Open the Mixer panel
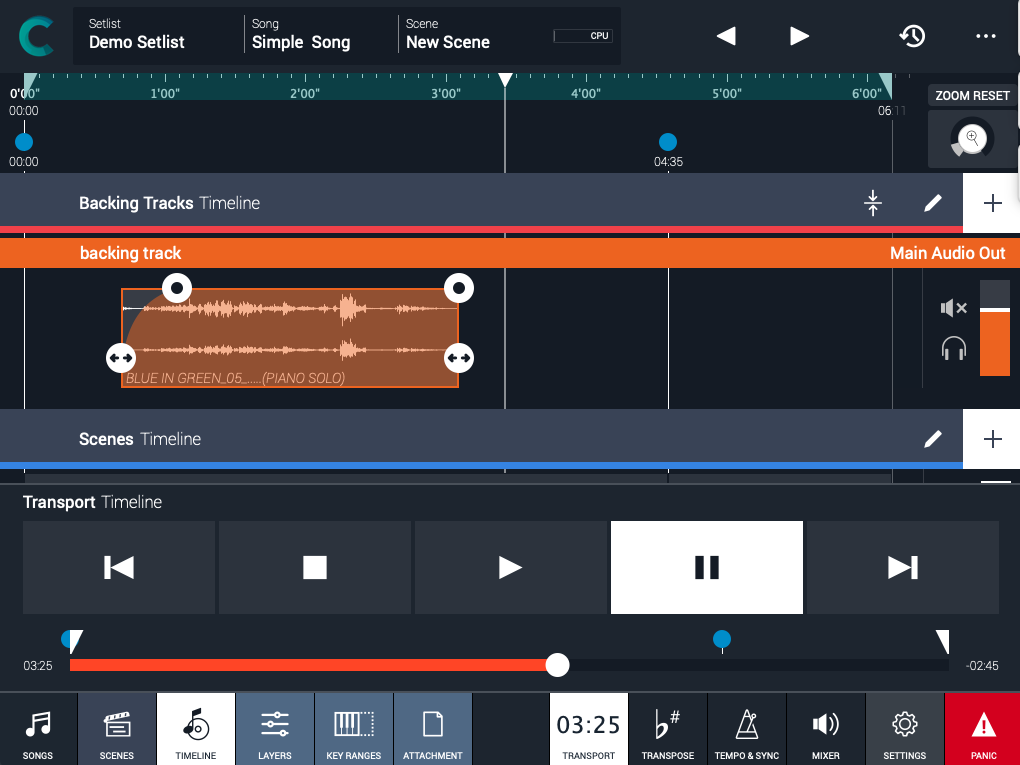Image resolution: width=1020 pixels, height=765 pixels. point(825,728)
